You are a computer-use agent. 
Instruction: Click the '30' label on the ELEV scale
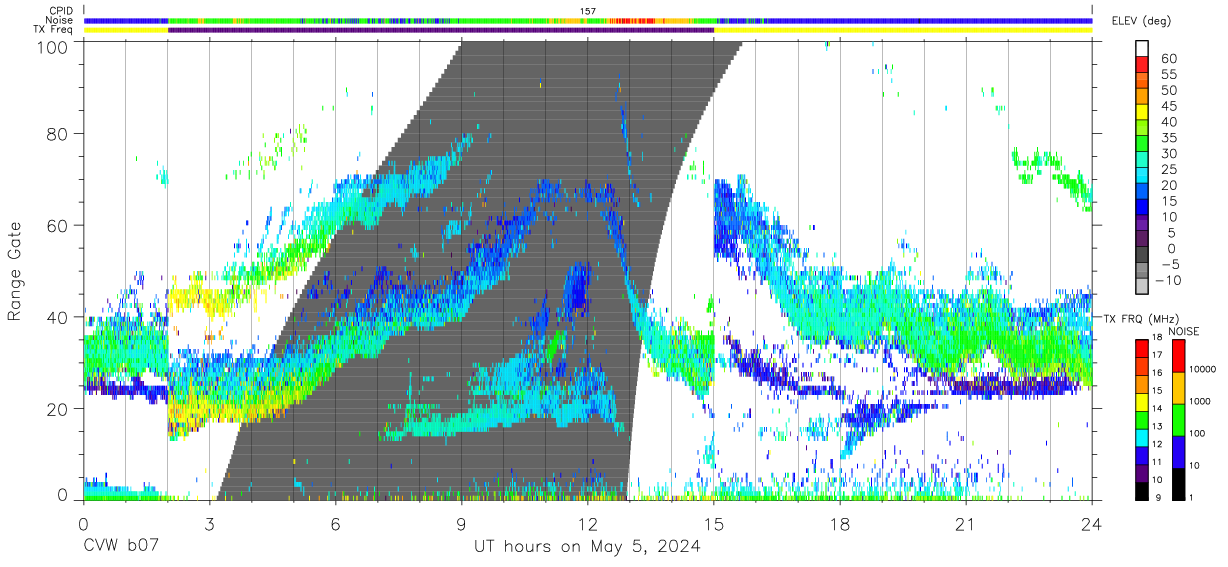pos(1168,153)
